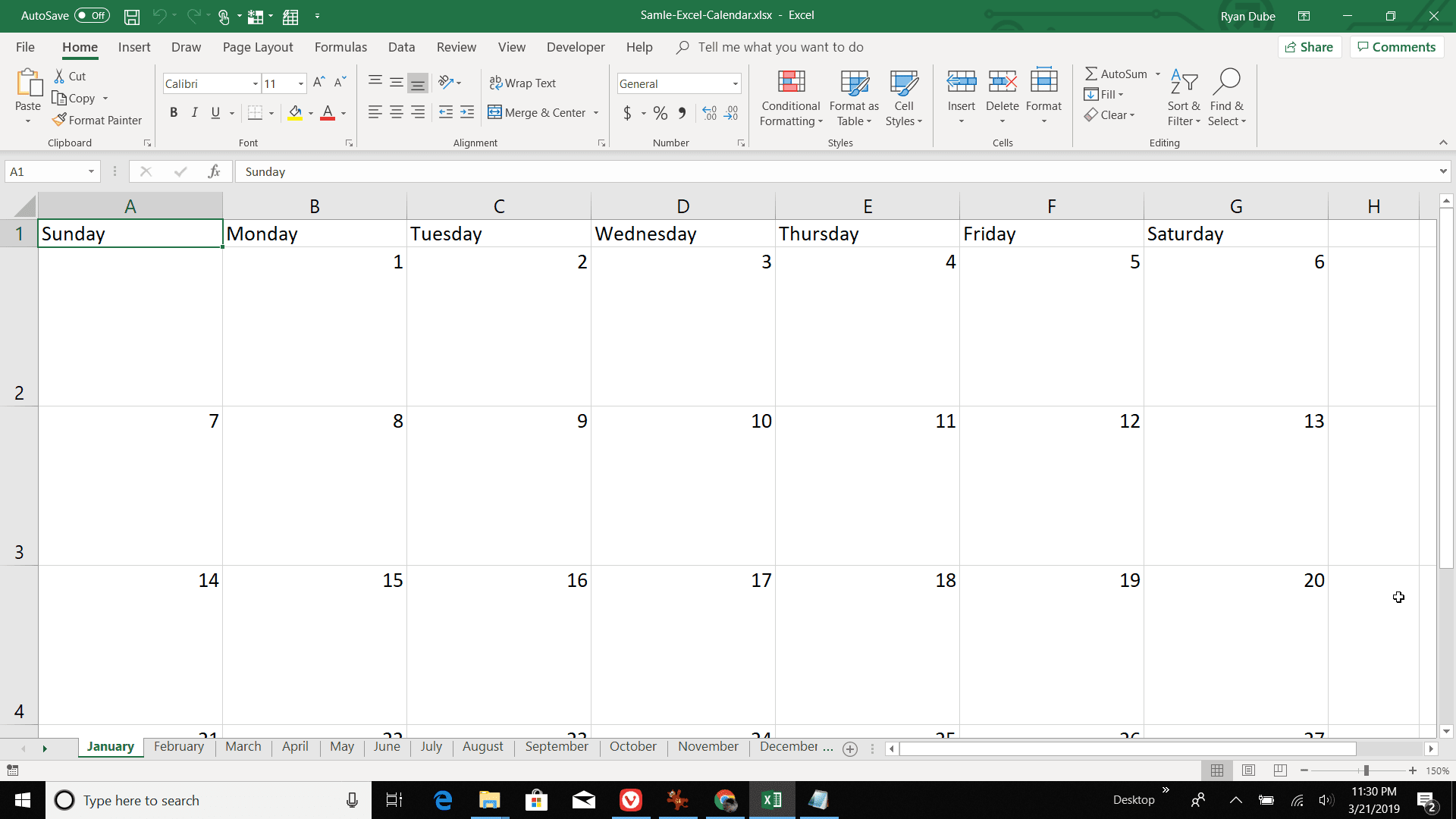Toggle Italic formatting on selected cell
The height and width of the screenshot is (819, 1456).
point(195,112)
